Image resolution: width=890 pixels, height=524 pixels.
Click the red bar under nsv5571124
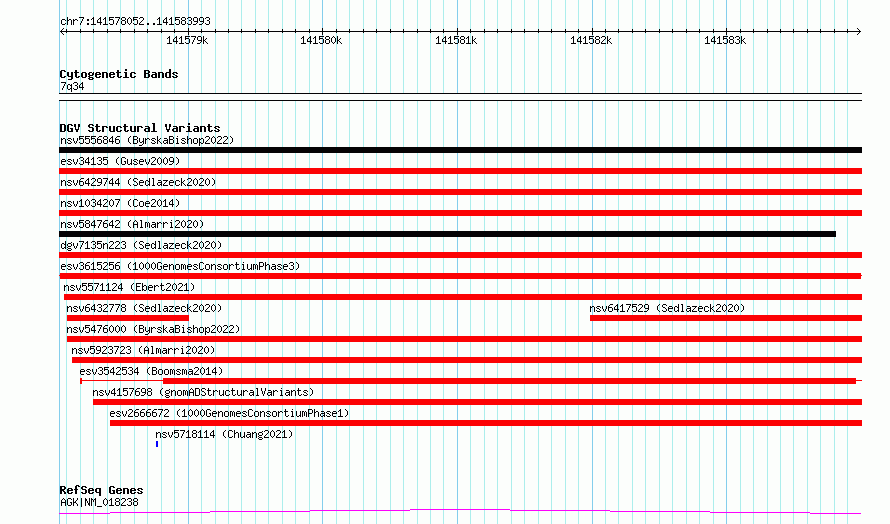point(463,297)
